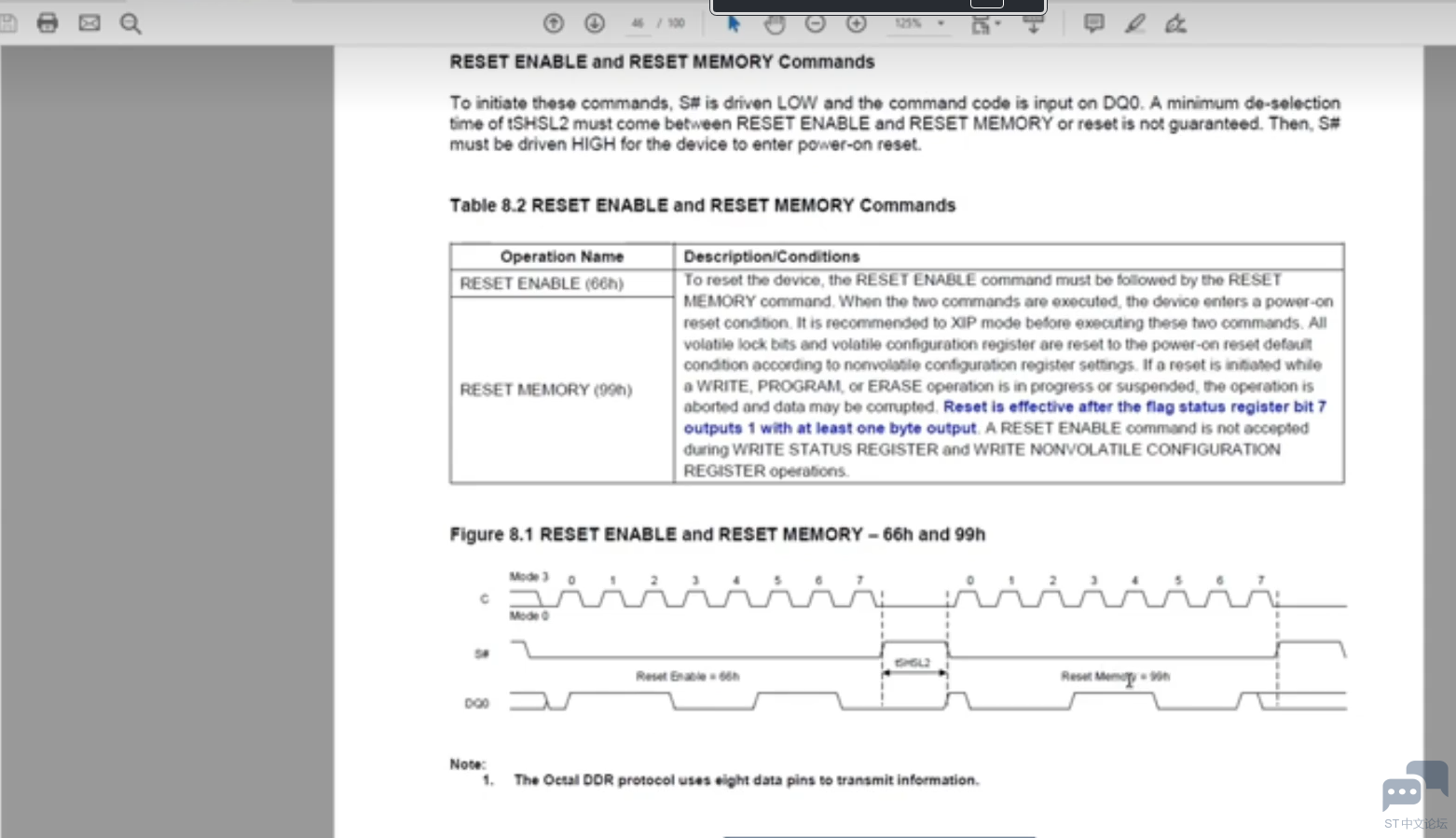Image resolution: width=1456 pixels, height=838 pixels.
Task: Click the email envelope icon
Action: [89, 22]
